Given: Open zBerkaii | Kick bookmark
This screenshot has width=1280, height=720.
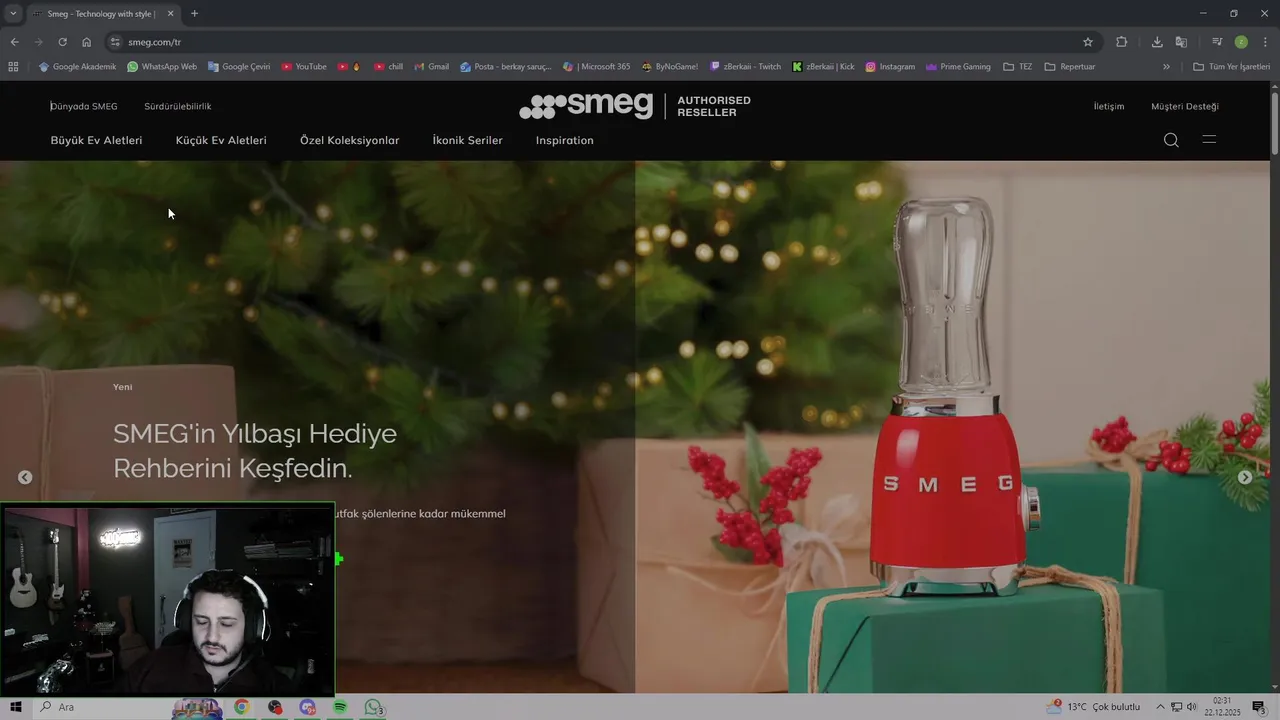Looking at the screenshot, I should [x=823, y=67].
